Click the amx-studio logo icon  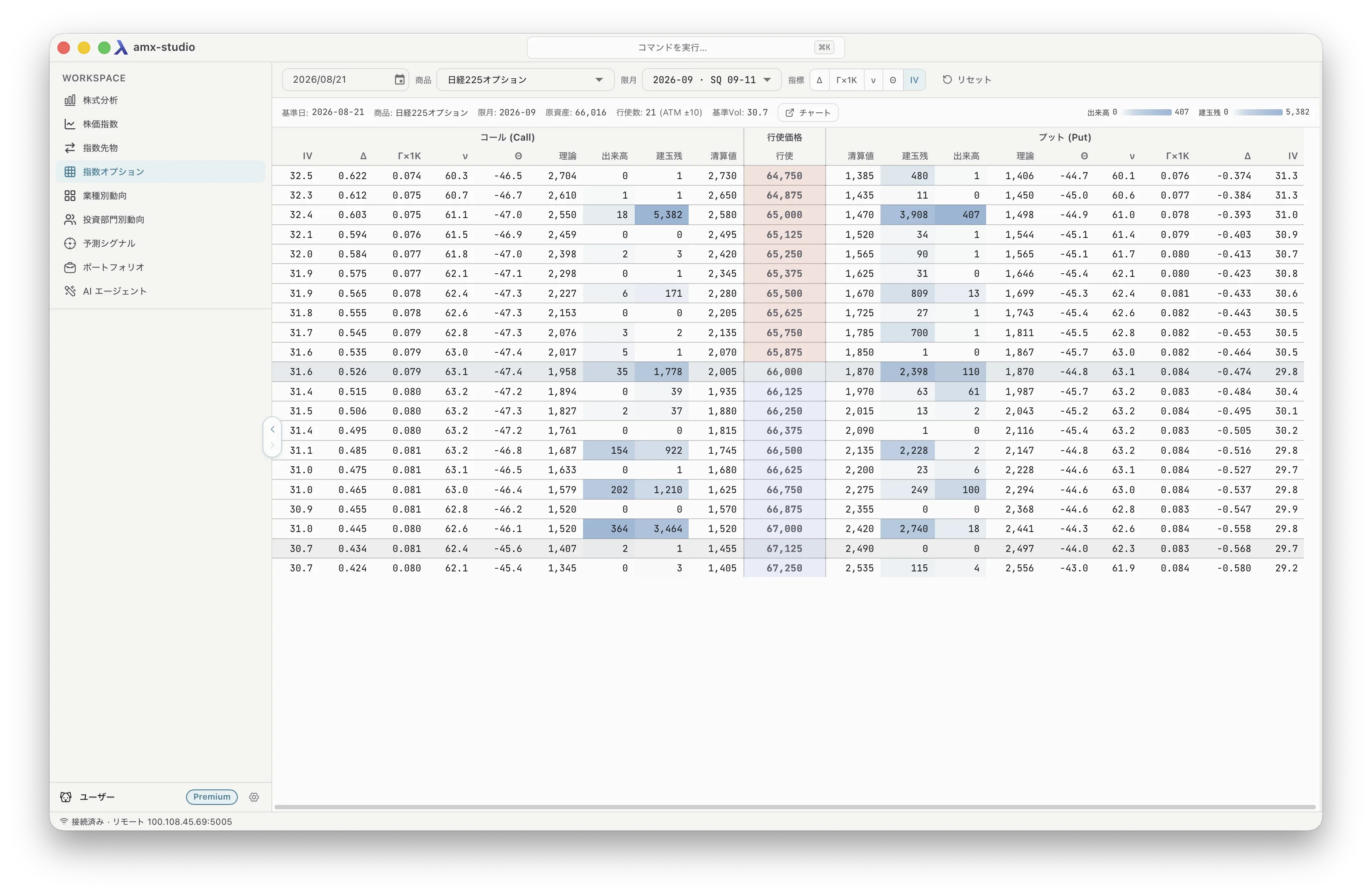point(121,47)
